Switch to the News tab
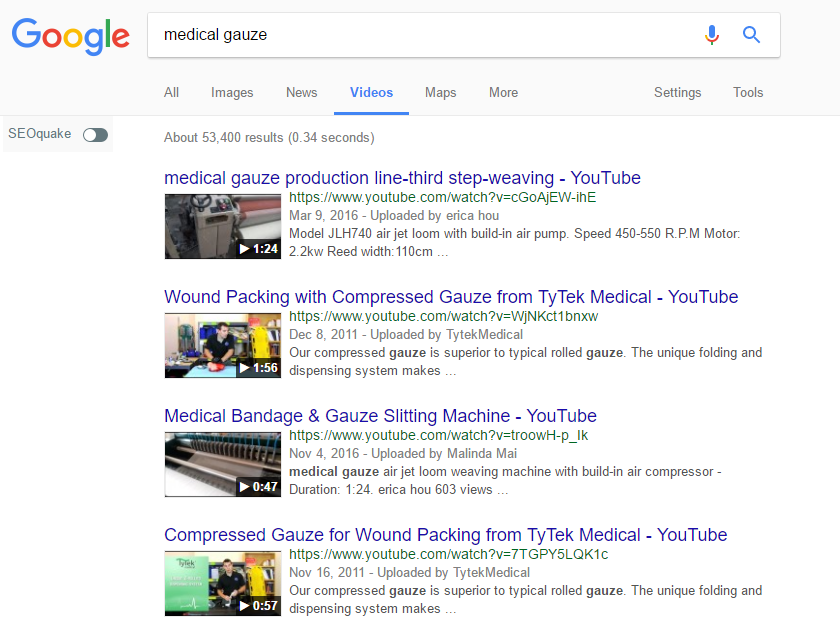 point(302,92)
